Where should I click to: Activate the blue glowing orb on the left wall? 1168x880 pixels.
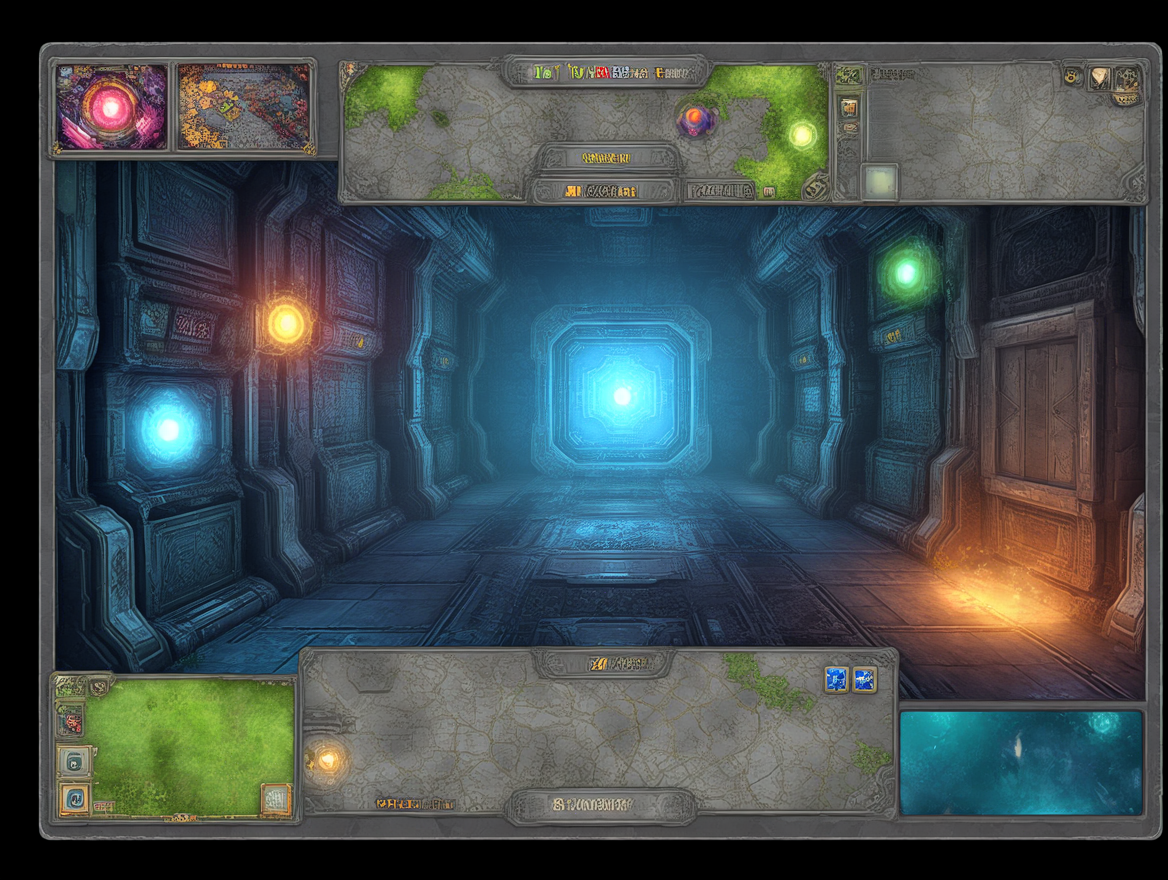(x=168, y=429)
